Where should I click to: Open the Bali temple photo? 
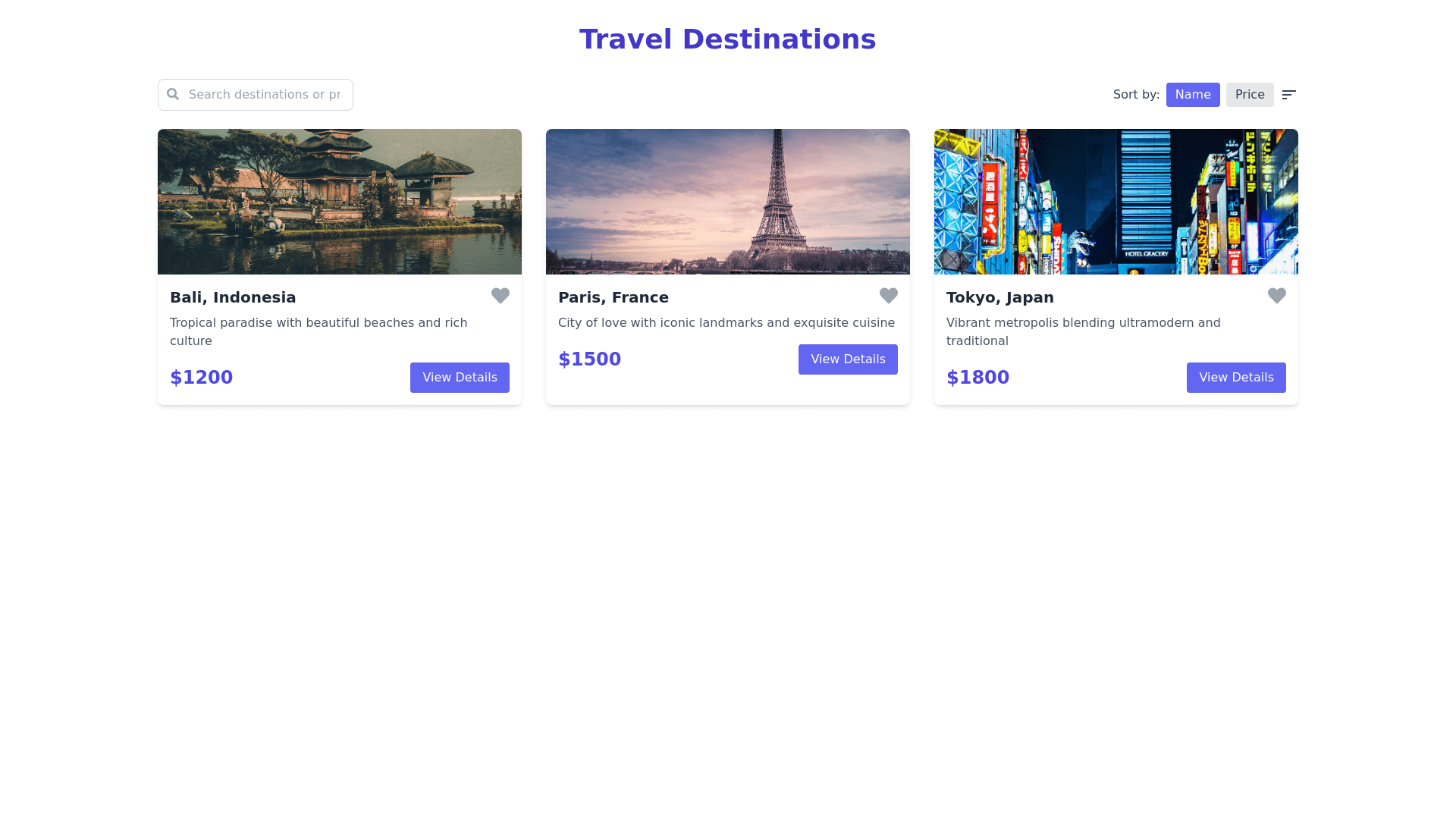340,202
